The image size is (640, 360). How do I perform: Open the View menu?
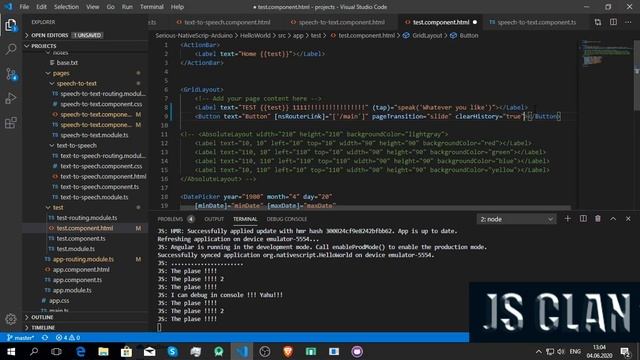[93, 7]
